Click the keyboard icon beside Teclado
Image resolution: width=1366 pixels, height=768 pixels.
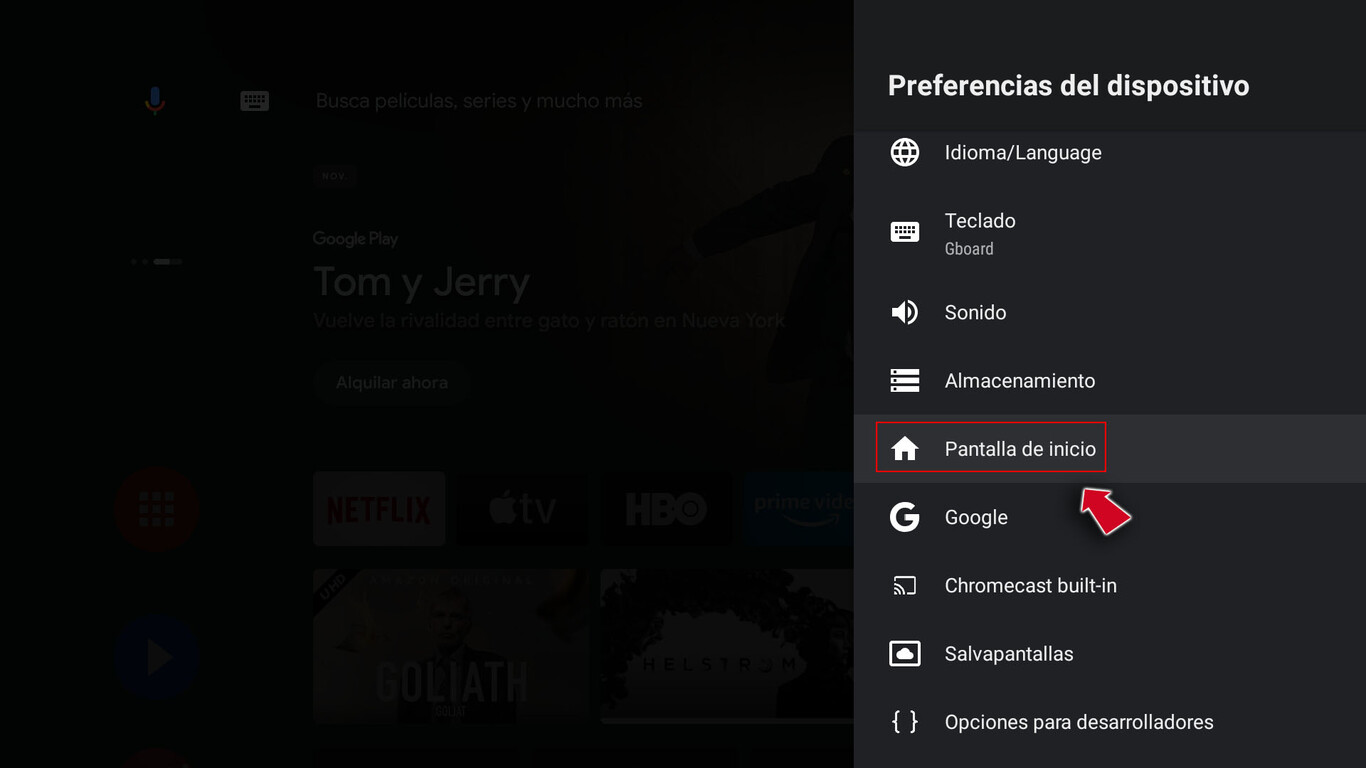pyautogui.click(x=905, y=232)
